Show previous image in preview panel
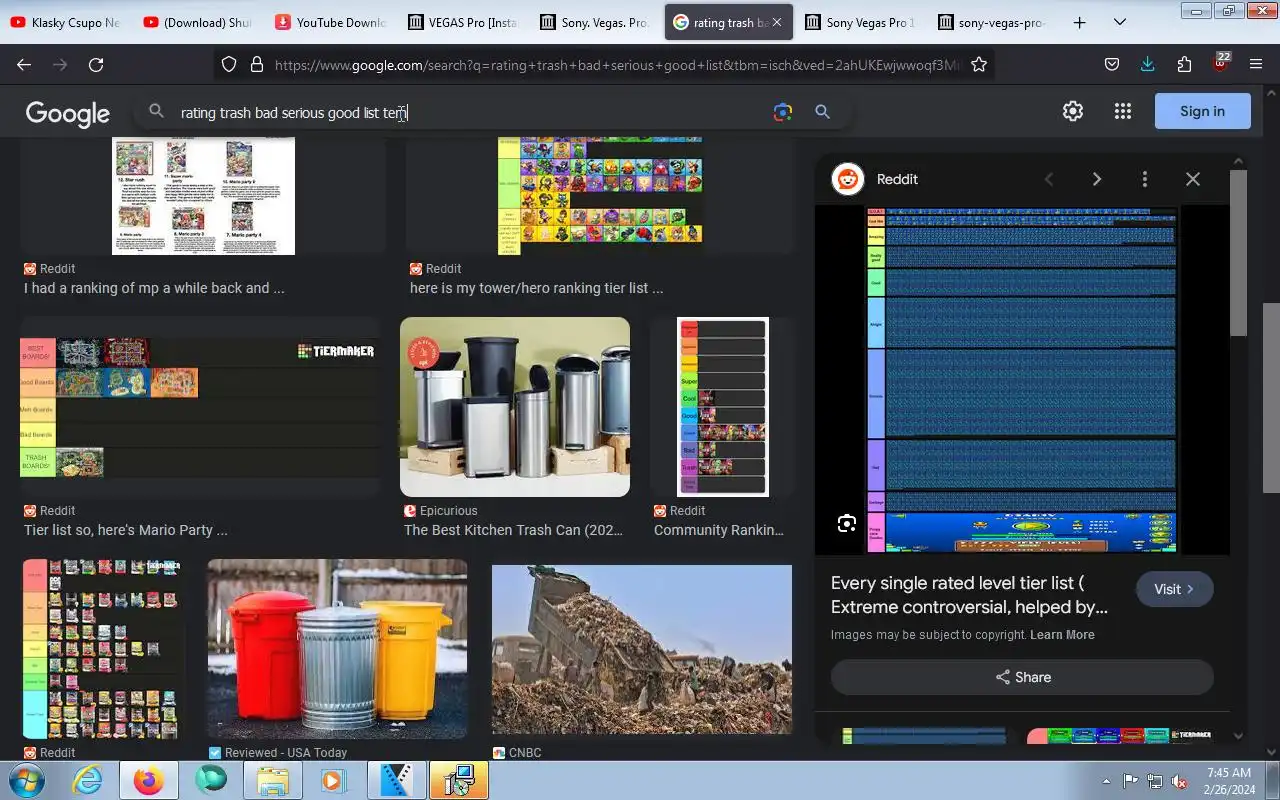Viewport: 1280px width, 800px height. [x=1049, y=179]
